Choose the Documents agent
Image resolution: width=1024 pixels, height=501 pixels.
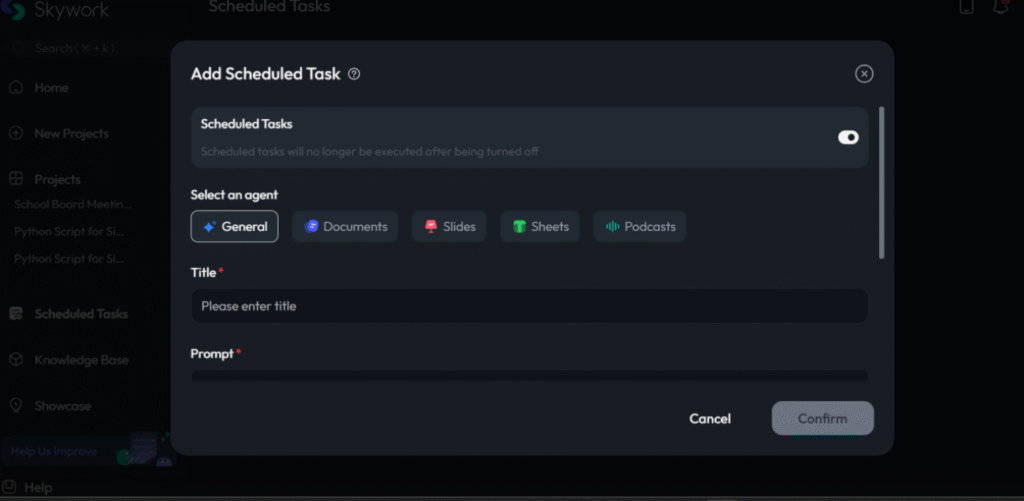tap(345, 227)
